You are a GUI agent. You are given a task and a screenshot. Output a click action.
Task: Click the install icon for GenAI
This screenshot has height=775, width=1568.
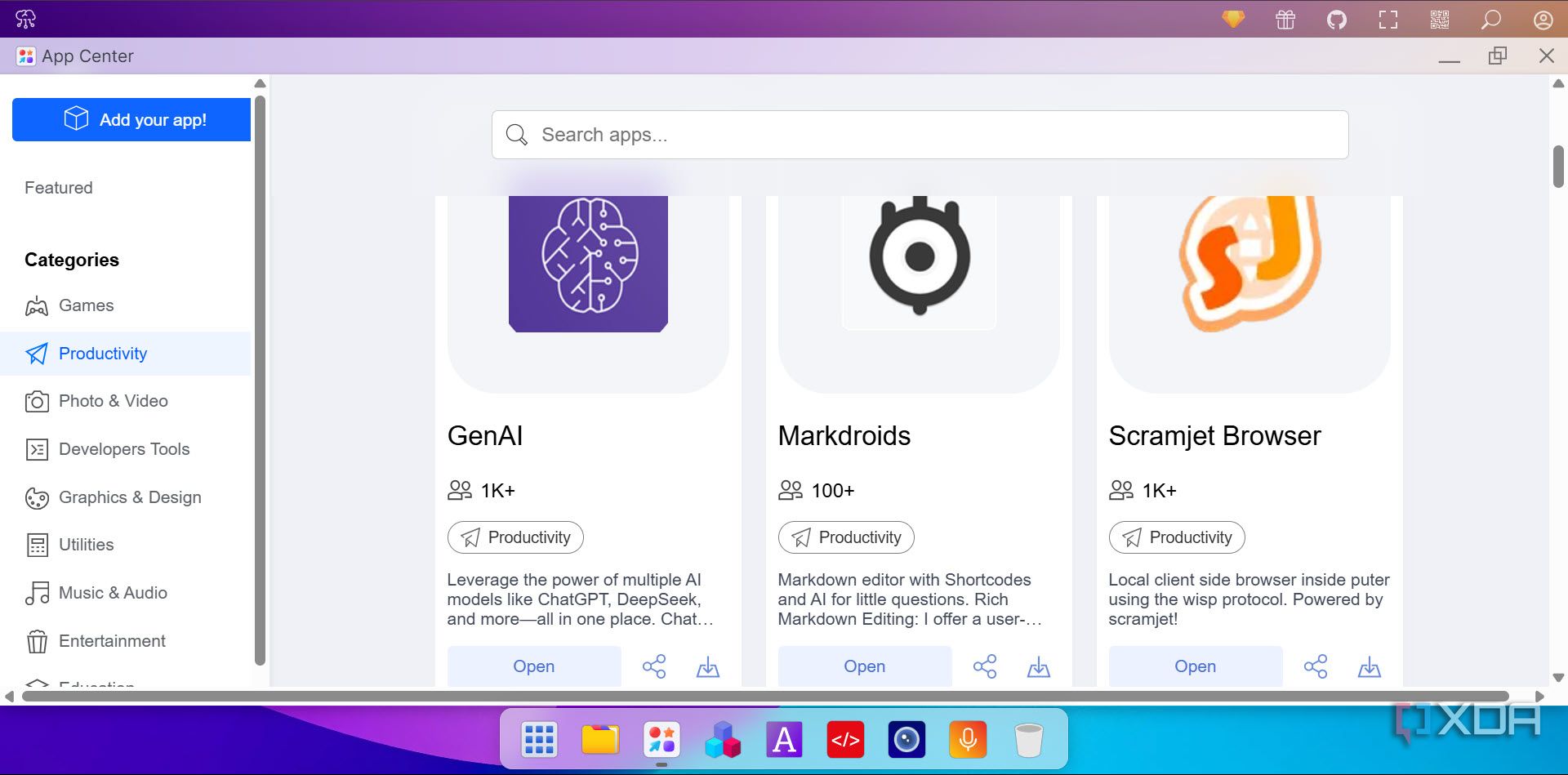click(708, 667)
